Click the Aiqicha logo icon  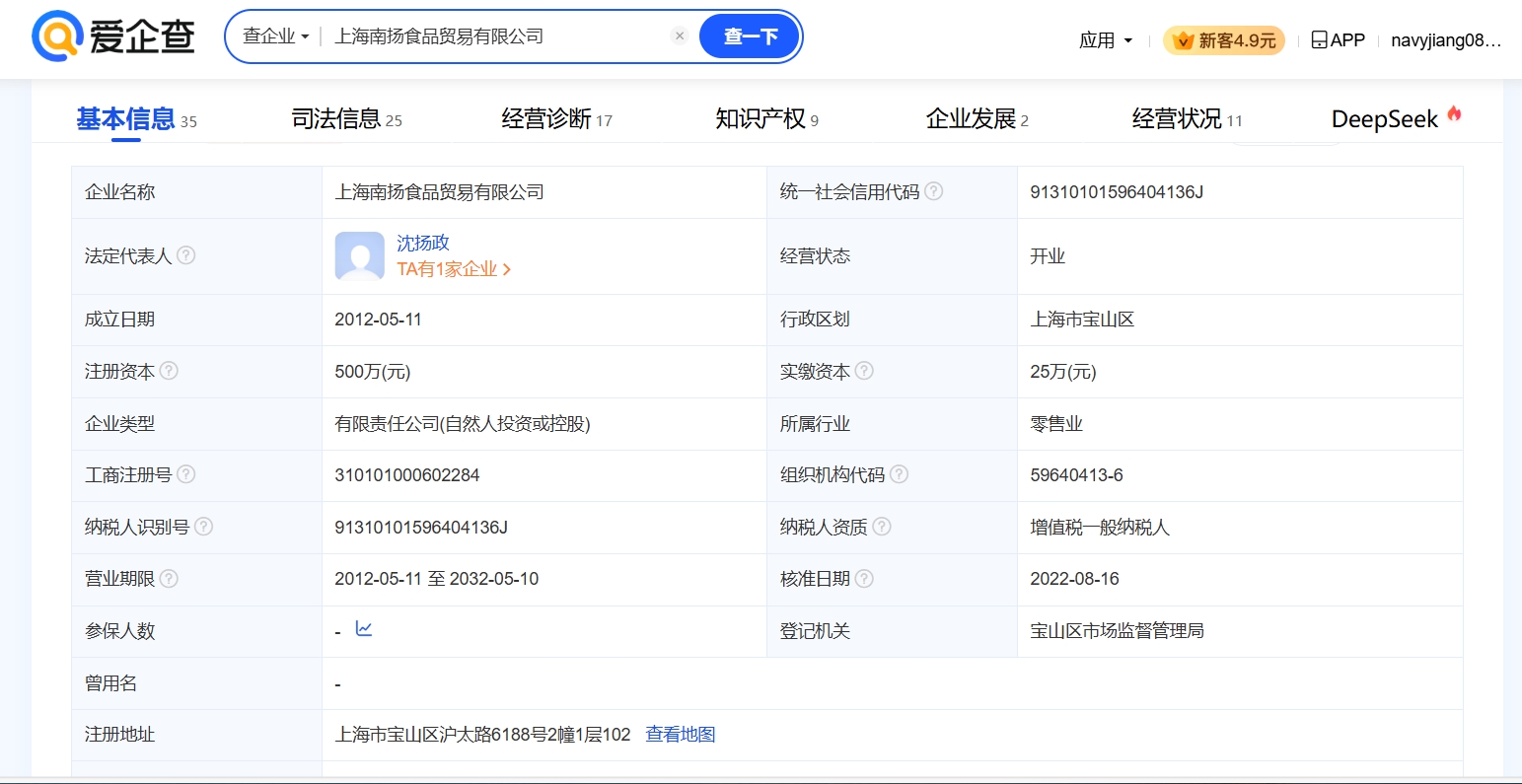(56, 36)
